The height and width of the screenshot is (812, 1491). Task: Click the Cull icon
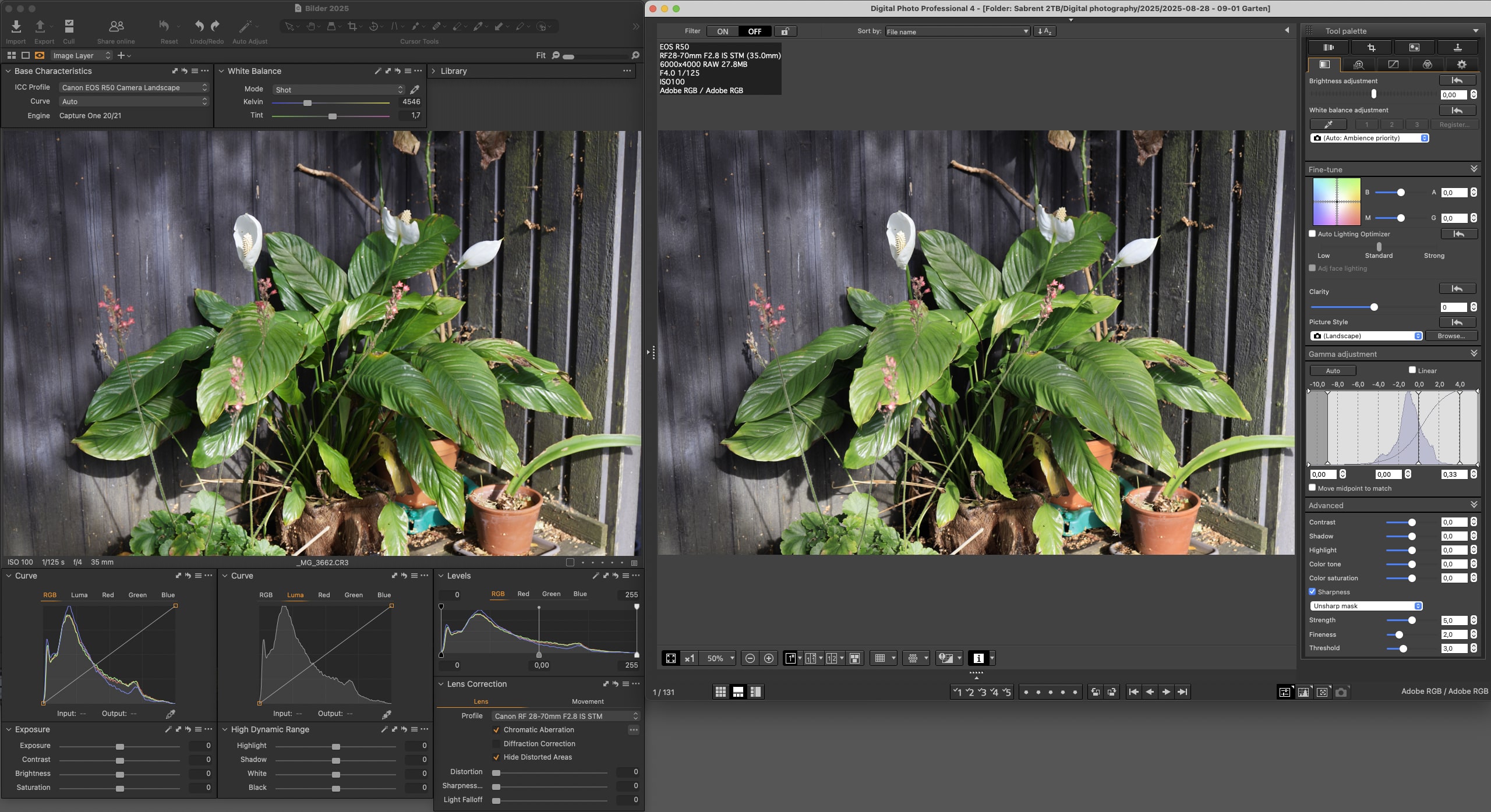(x=69, y=26)
